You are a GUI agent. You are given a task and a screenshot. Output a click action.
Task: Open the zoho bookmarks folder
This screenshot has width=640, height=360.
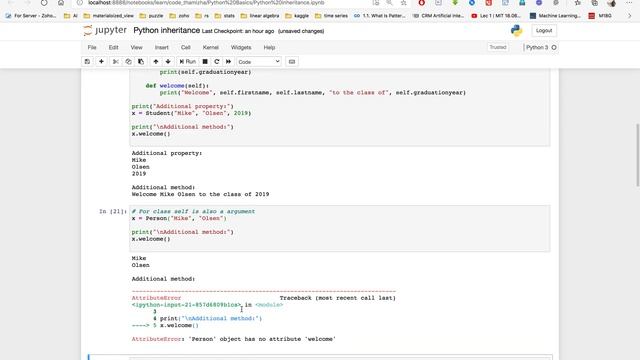click(180, 16)
